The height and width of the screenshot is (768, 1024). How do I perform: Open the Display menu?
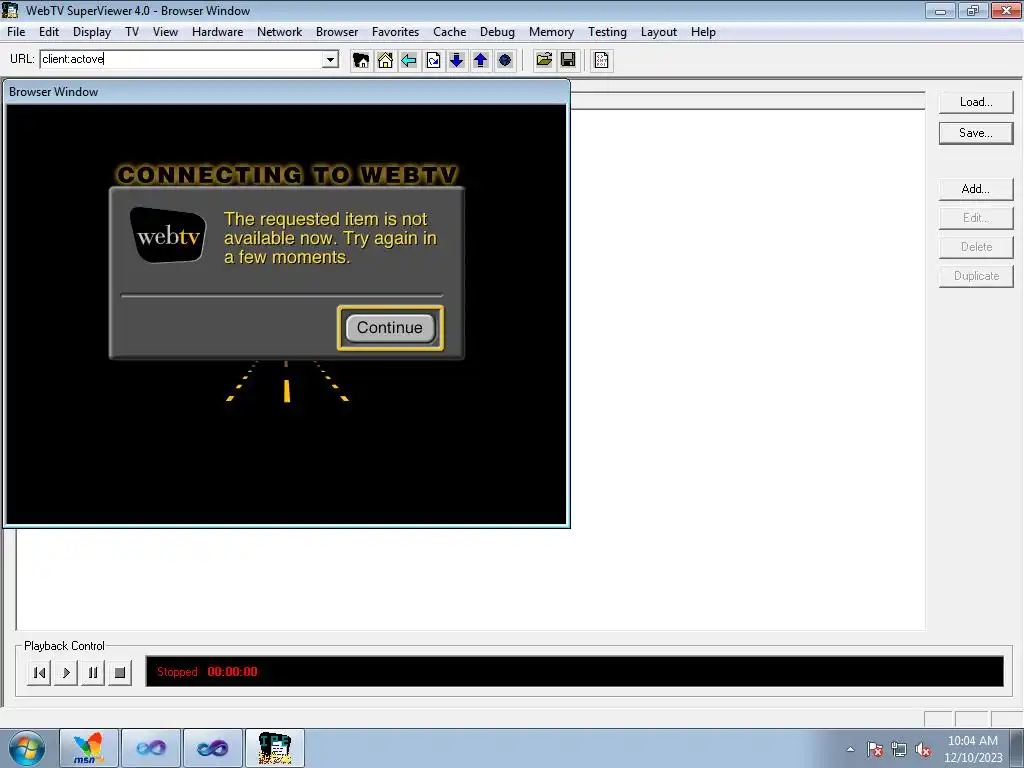click(x=92, y=32)
